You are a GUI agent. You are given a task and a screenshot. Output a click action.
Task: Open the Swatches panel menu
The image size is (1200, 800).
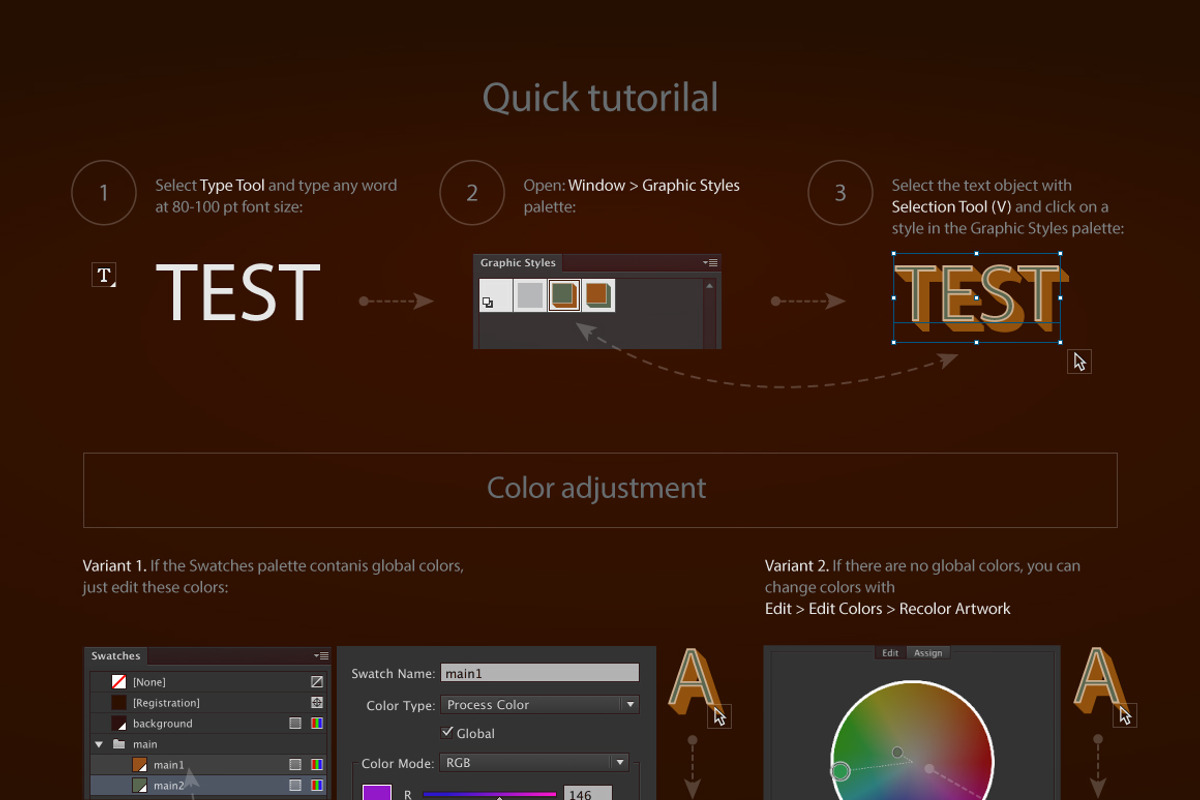[x=320, y=656]
